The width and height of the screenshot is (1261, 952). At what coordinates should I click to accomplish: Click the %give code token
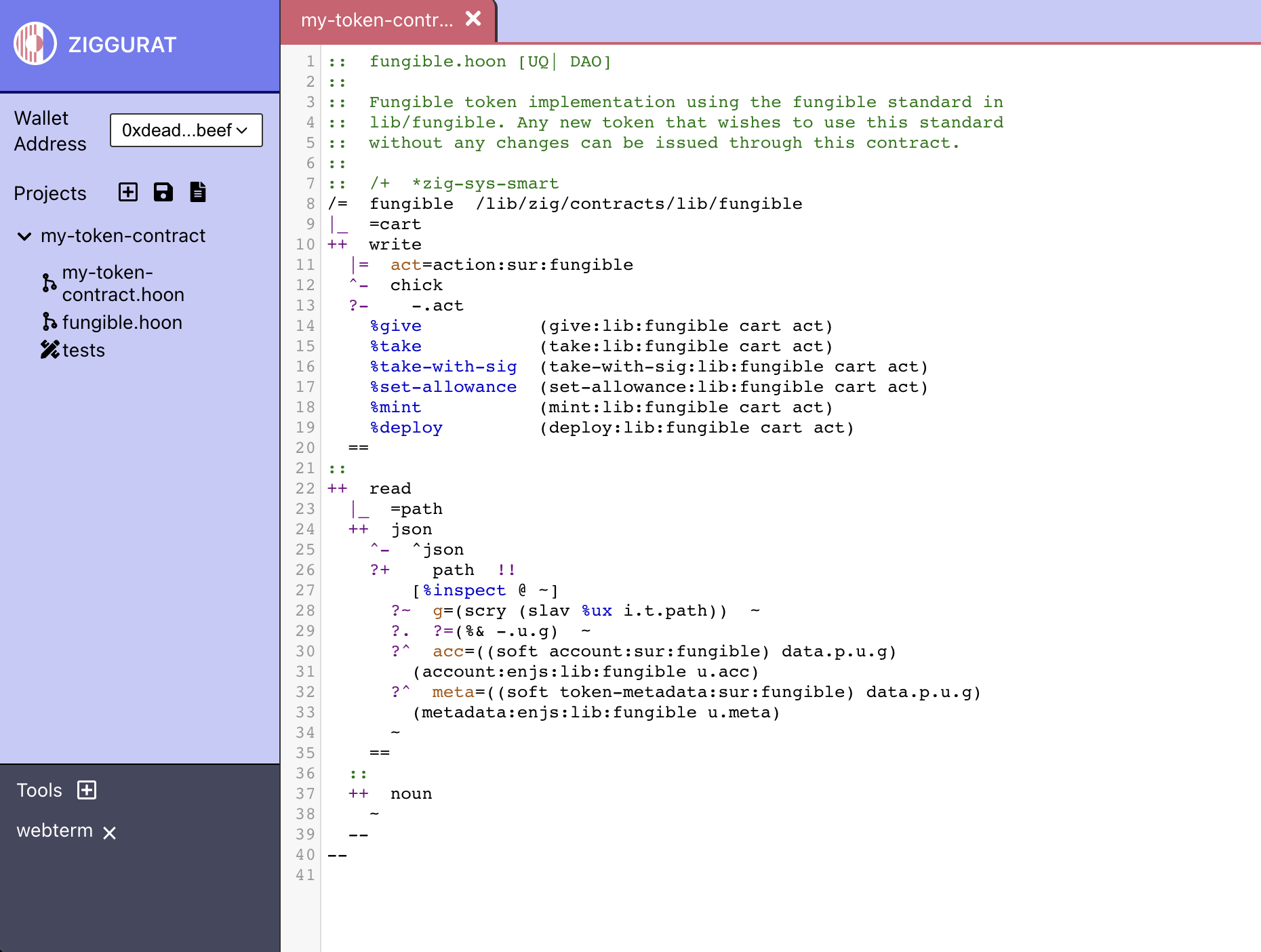point(396,325)
